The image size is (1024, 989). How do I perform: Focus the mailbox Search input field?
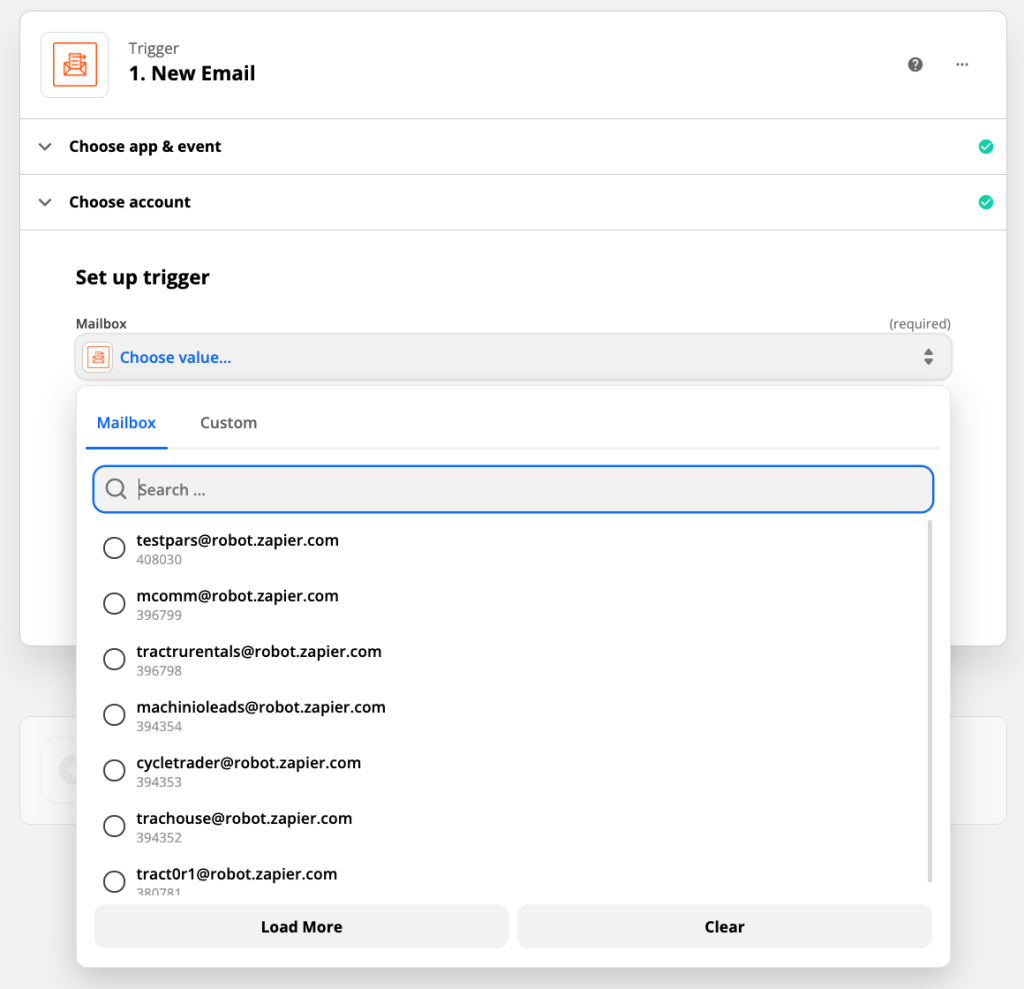tap(530, 489)
